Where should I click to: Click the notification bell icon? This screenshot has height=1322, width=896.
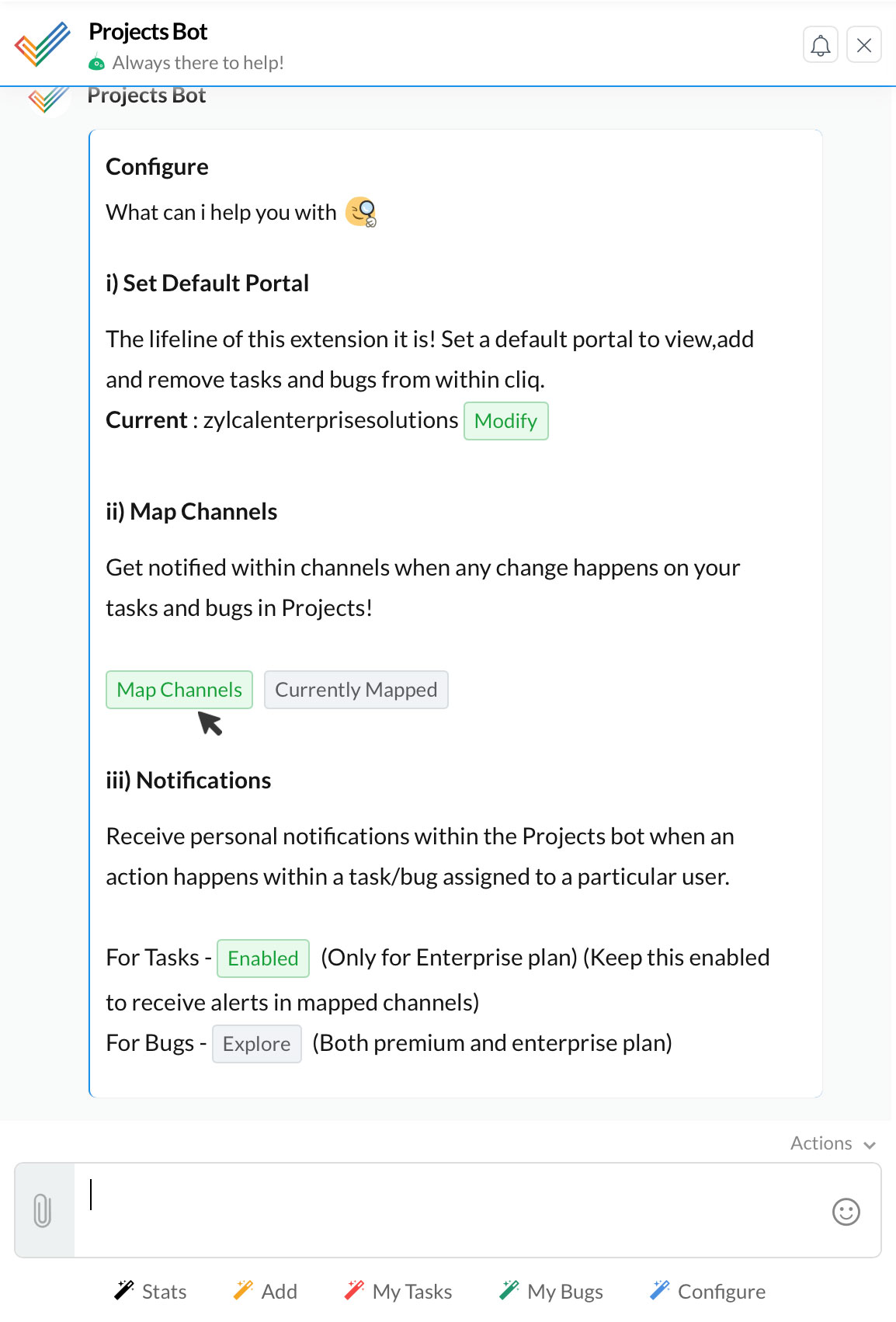point(820,45)
